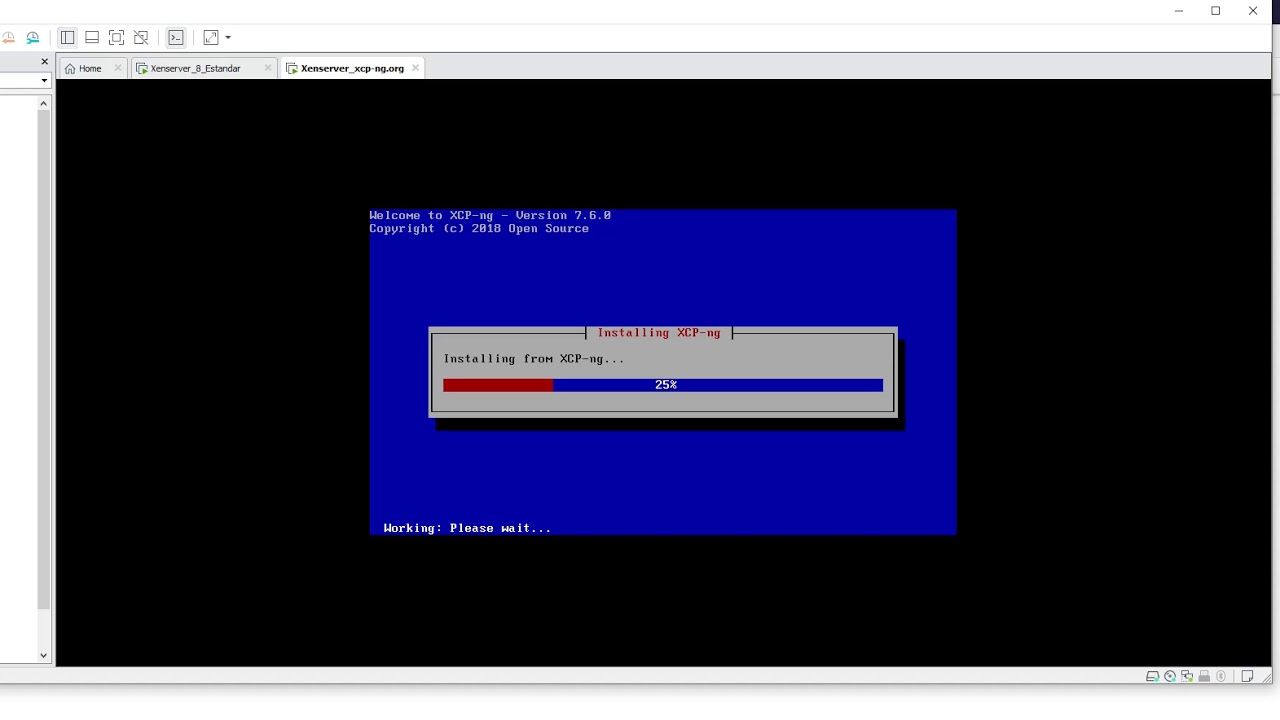Click the network adapter status icon

tap(1187, 676)
